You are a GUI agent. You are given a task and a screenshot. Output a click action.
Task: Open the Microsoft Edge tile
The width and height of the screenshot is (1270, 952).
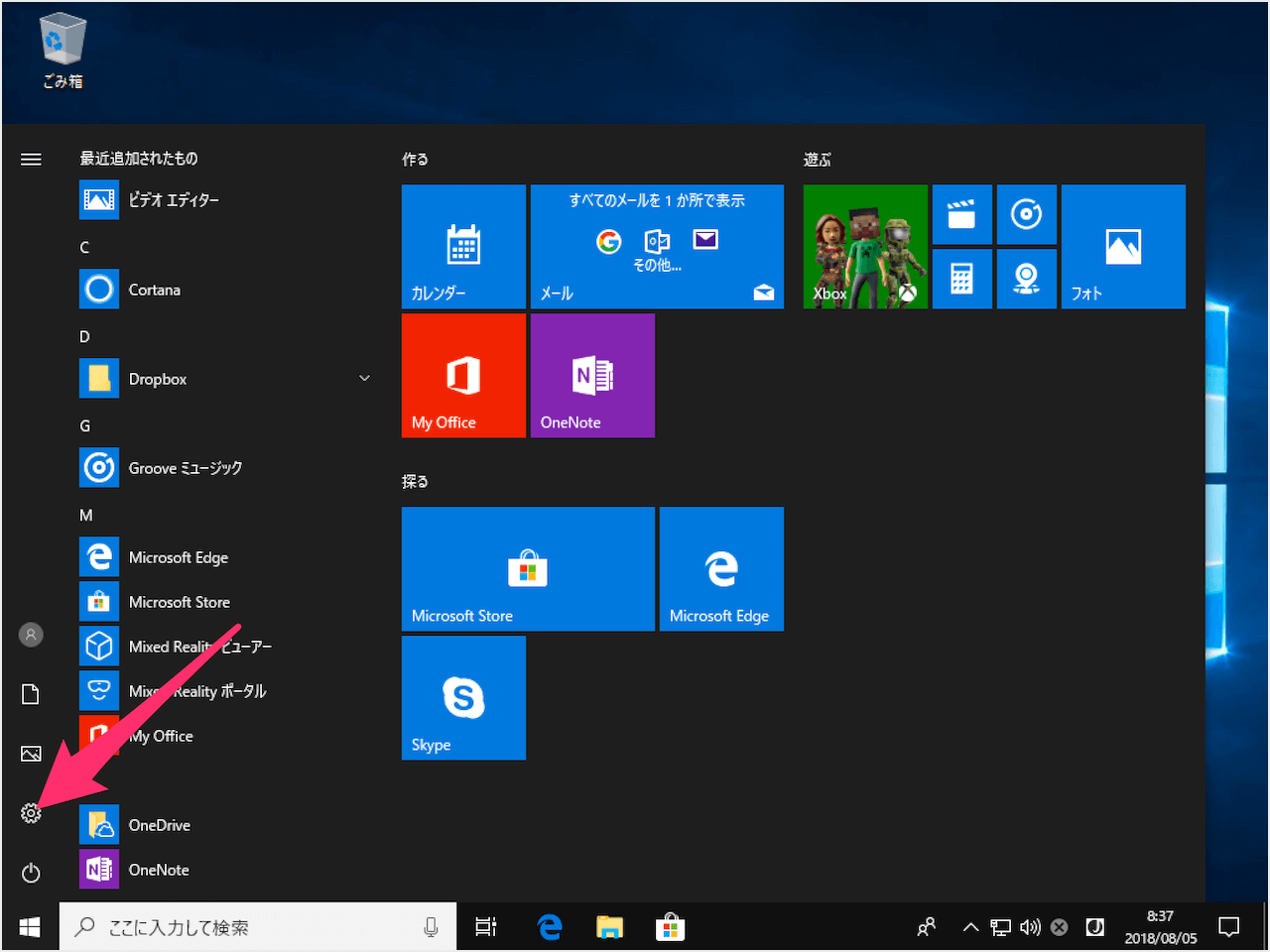[721, 568]
